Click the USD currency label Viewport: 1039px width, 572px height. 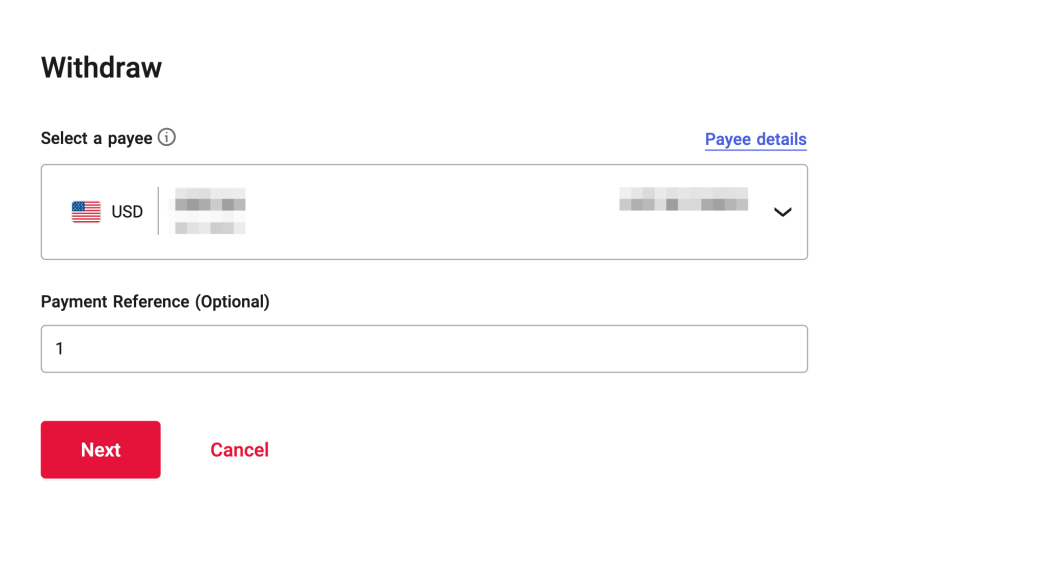tap(127, 212)
